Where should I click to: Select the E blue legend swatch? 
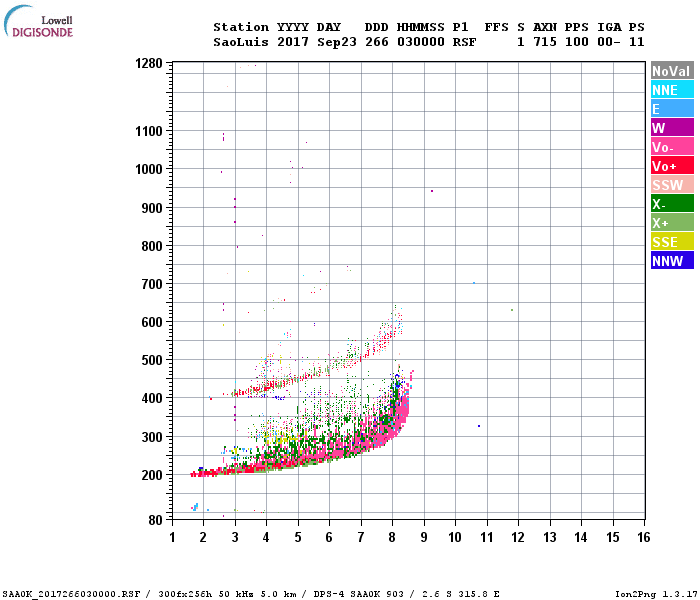pyautogui.click(x=672, y=109)
